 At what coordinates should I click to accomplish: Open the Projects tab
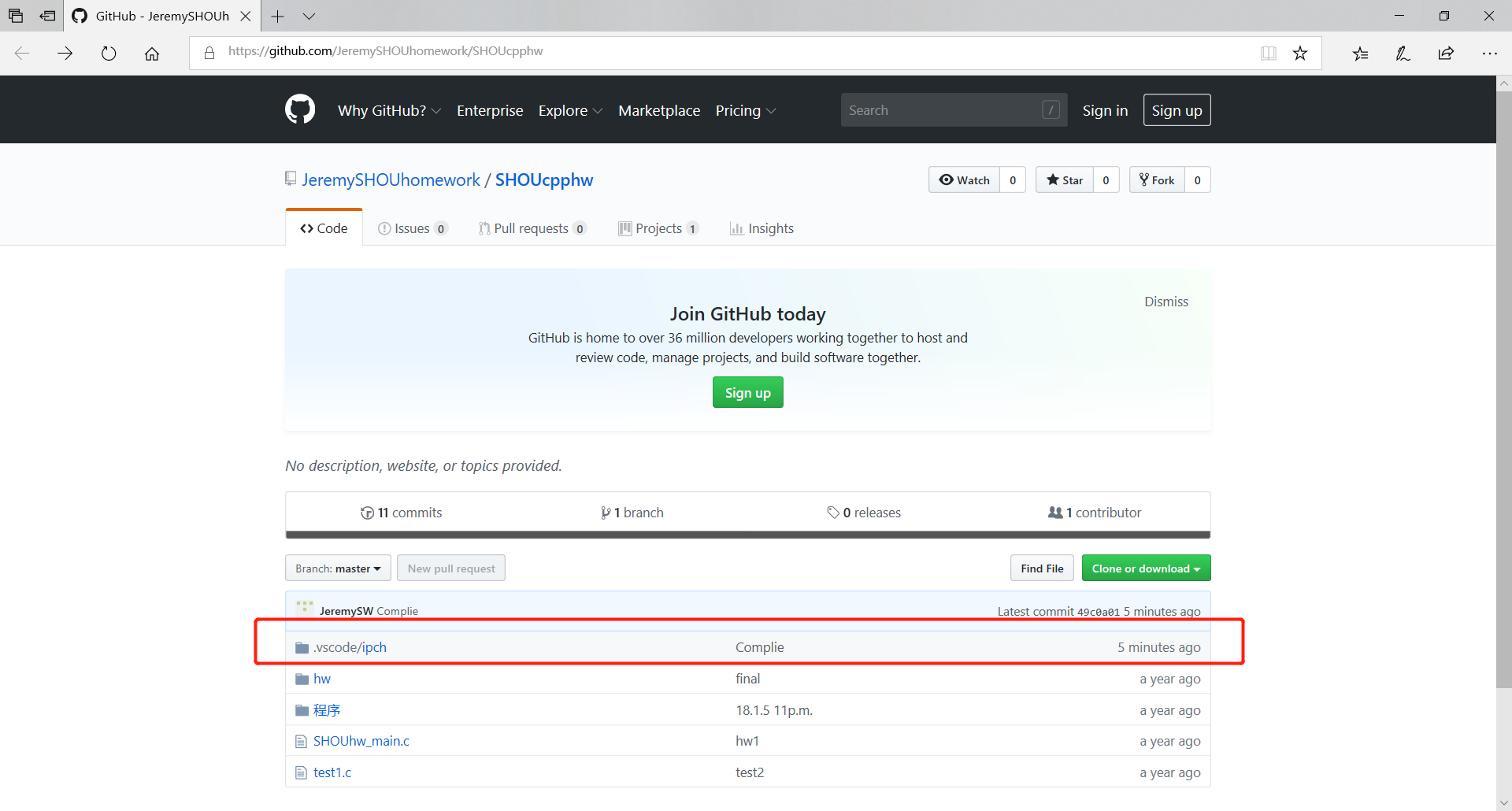coord(658,228)
